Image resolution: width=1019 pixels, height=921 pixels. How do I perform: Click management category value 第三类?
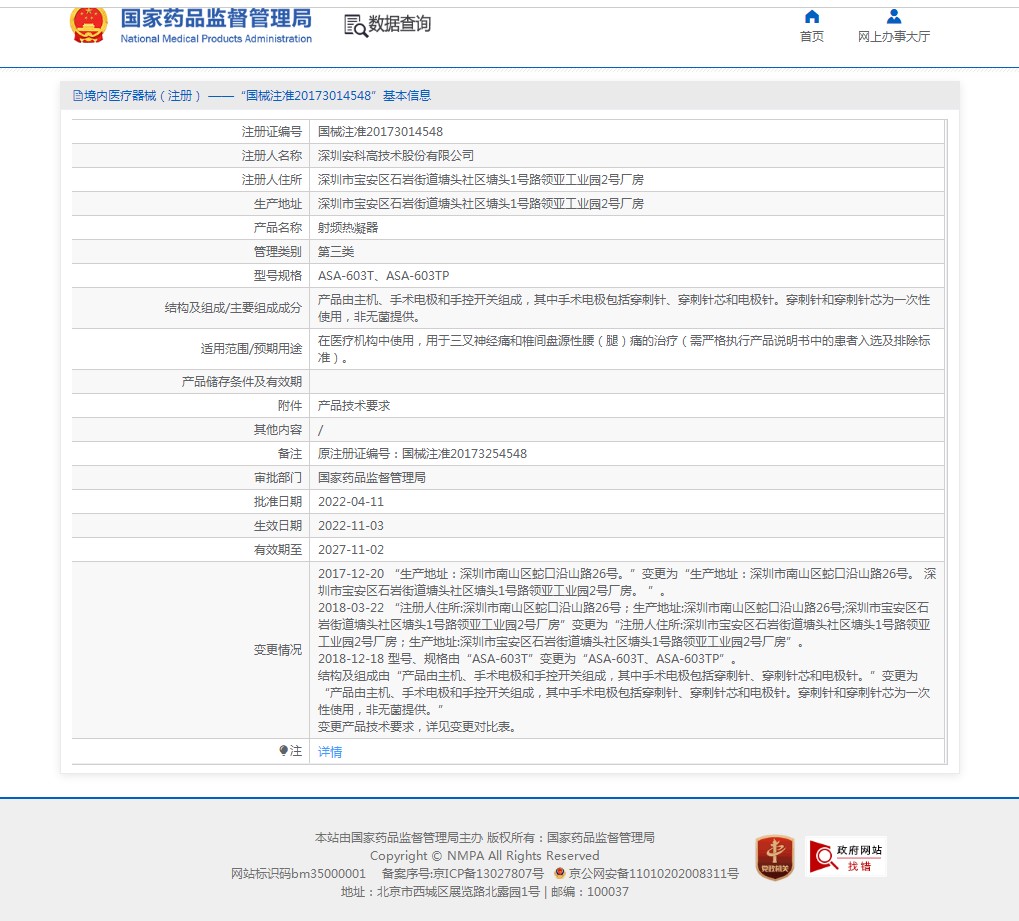336,252
